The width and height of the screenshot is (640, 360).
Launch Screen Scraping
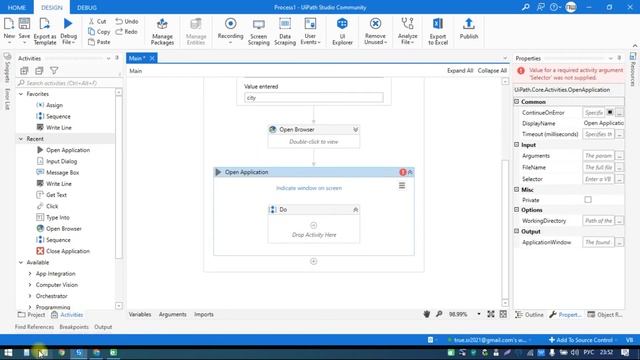coord(258,31)
